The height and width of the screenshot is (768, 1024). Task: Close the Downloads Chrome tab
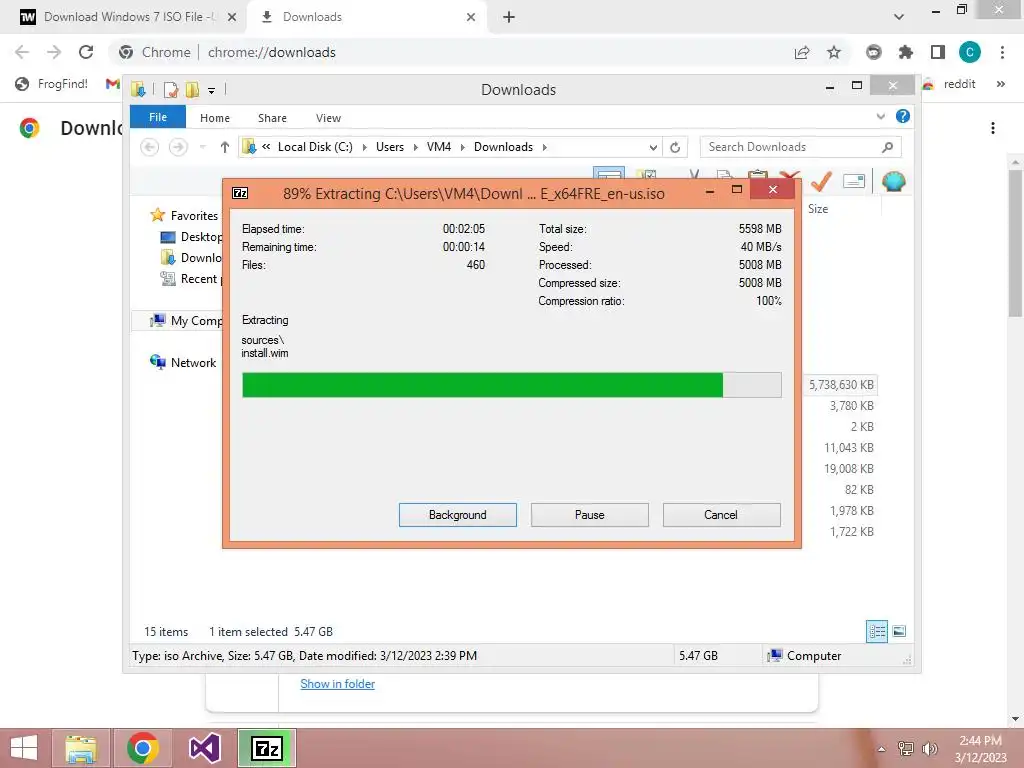(471, 17)
